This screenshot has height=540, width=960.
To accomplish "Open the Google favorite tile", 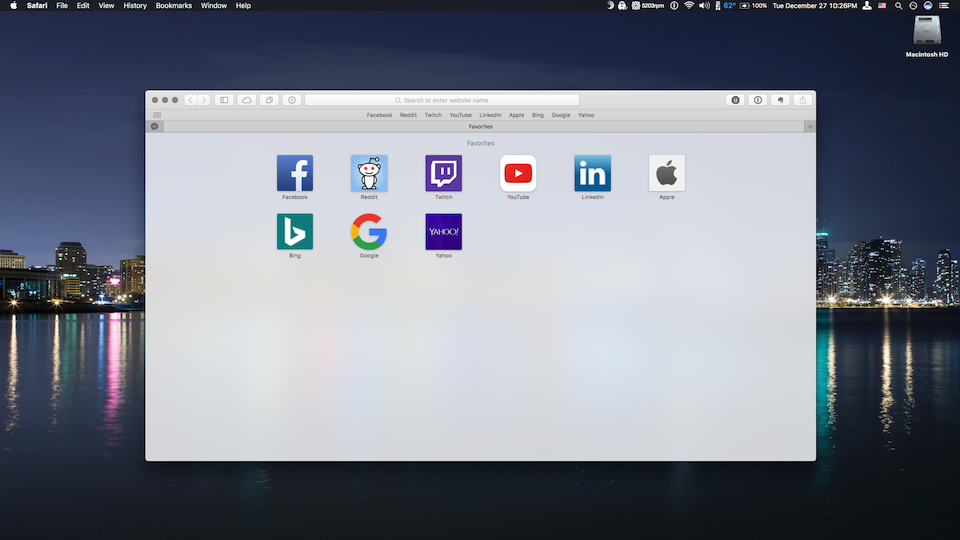I will [x=369, y=236].
